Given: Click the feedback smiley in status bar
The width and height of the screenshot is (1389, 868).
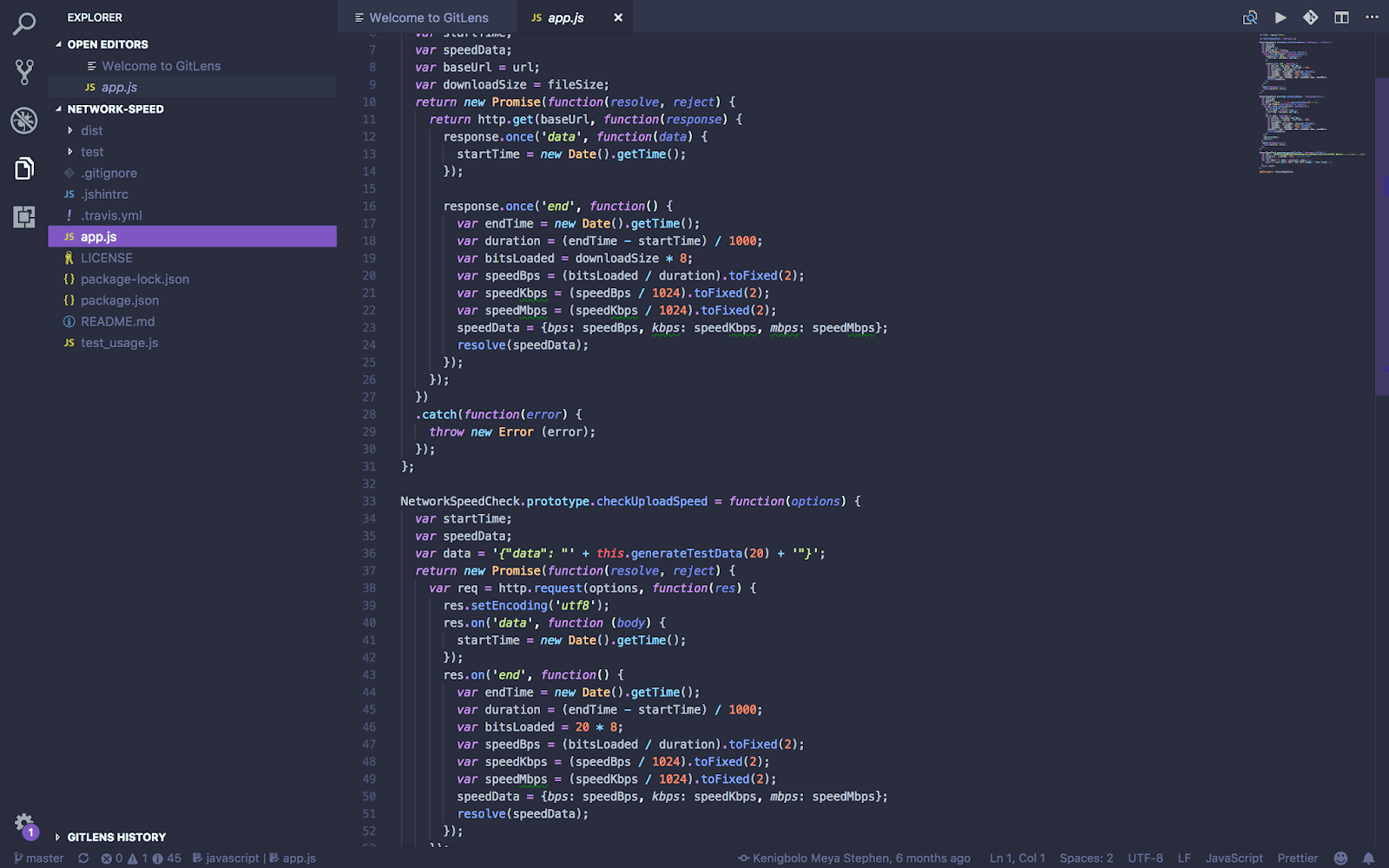Looking at the screenshot, I should (1341, 858).
